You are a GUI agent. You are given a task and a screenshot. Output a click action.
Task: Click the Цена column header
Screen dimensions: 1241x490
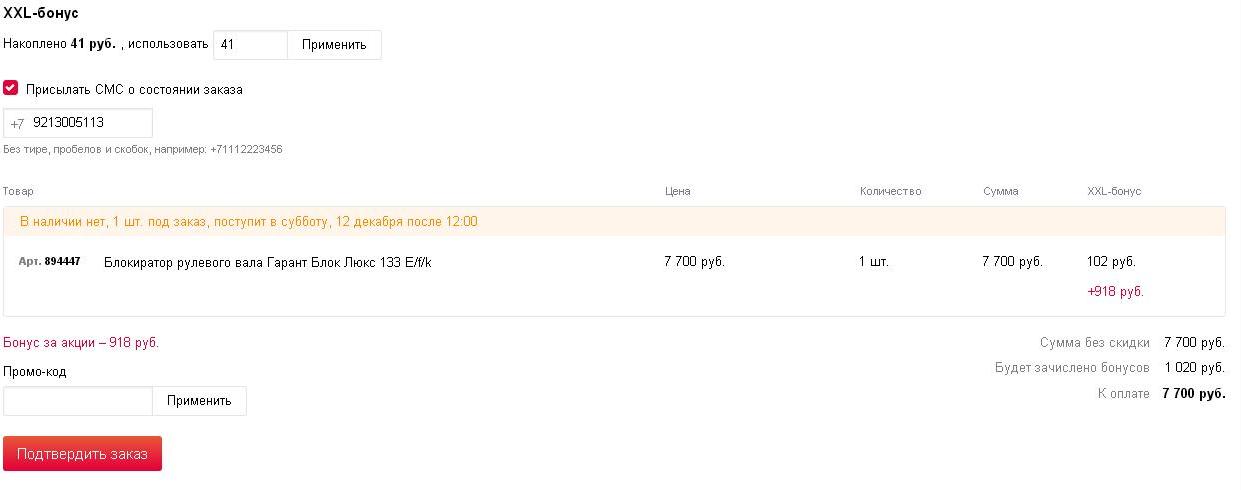tap(677, 191)
